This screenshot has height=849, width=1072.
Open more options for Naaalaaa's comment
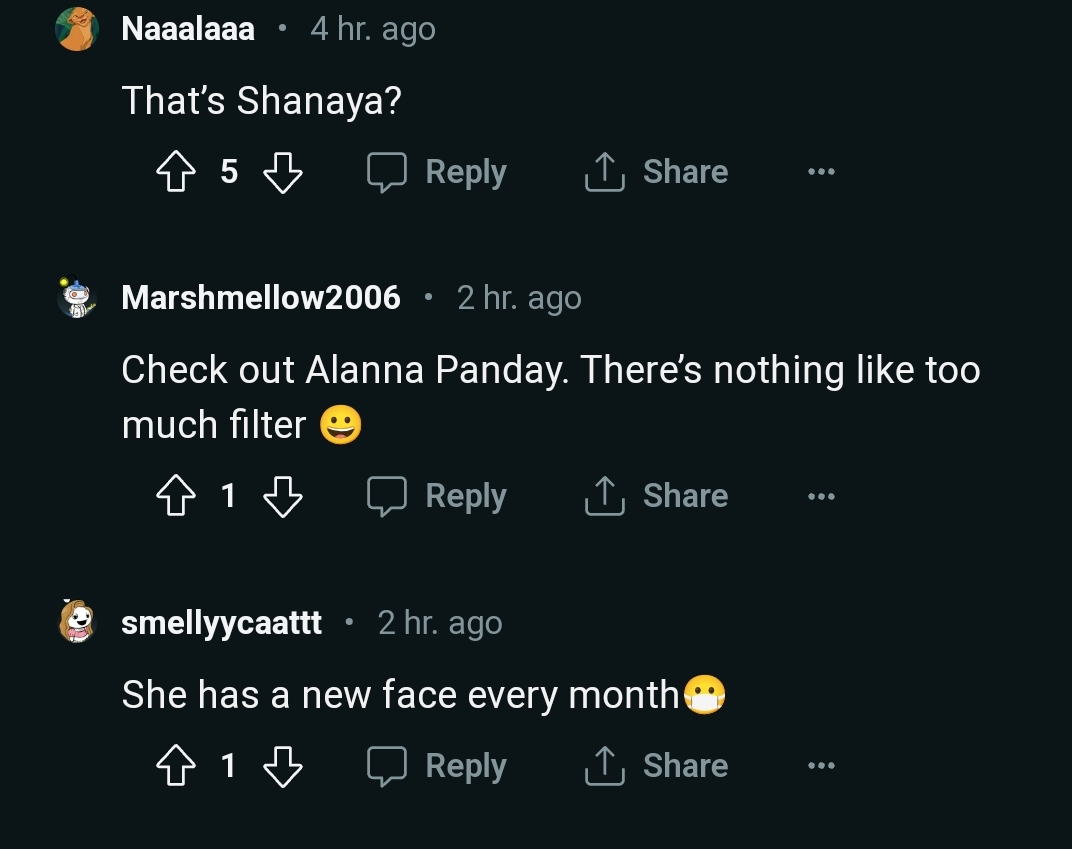820,173
